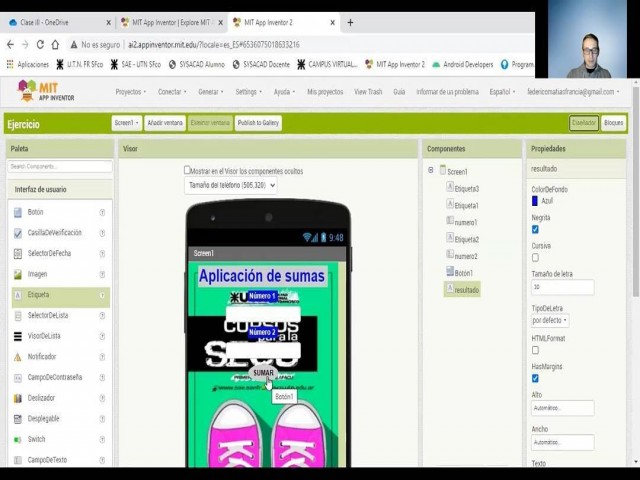Open Mis proyectos link
This screenshot has width=640, height=480.
[325, 92]
